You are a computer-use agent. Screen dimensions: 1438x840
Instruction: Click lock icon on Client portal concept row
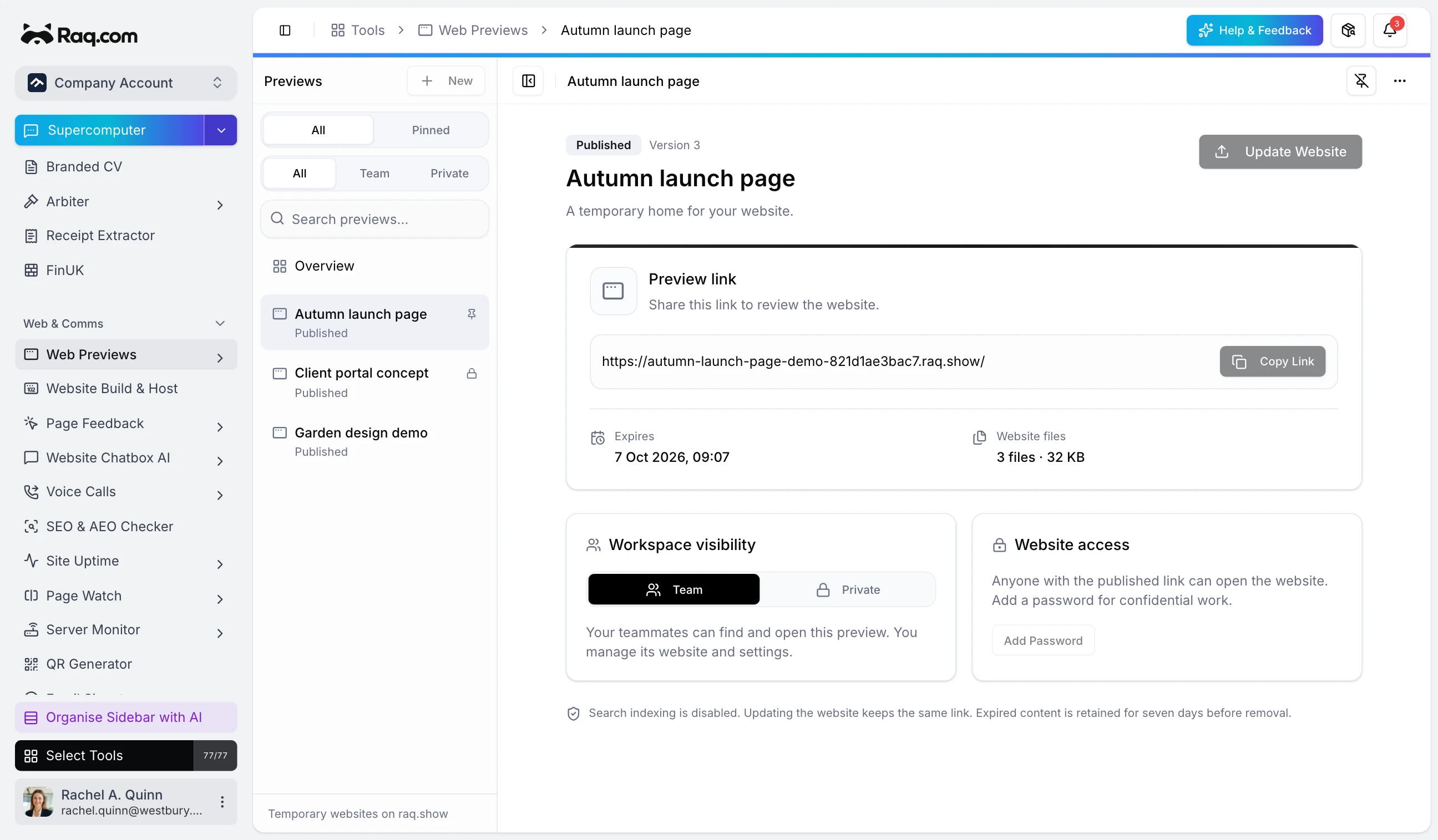pyautogui.click(x=472, y=374)
